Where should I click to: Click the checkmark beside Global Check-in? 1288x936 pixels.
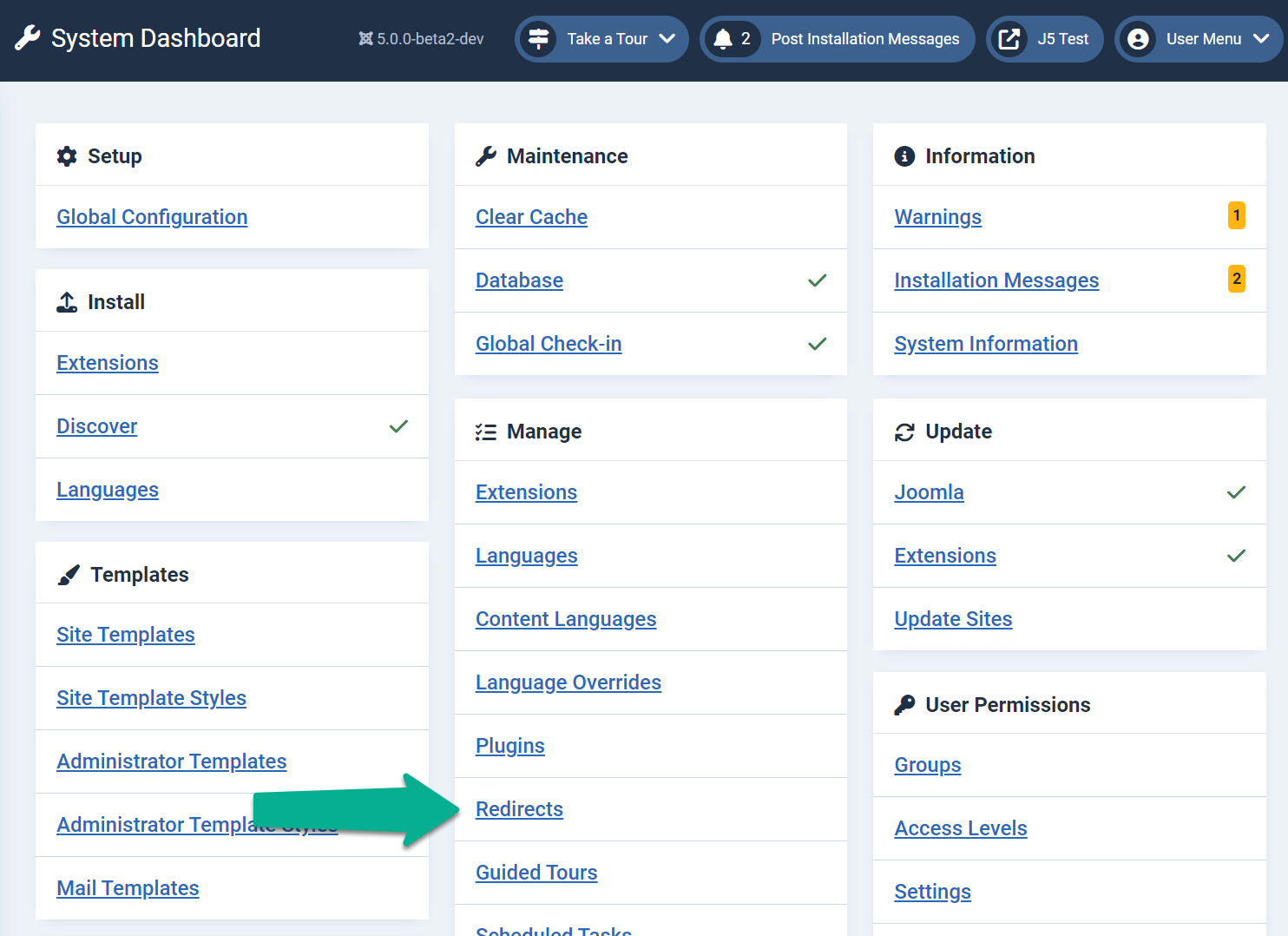pos(818,344)
